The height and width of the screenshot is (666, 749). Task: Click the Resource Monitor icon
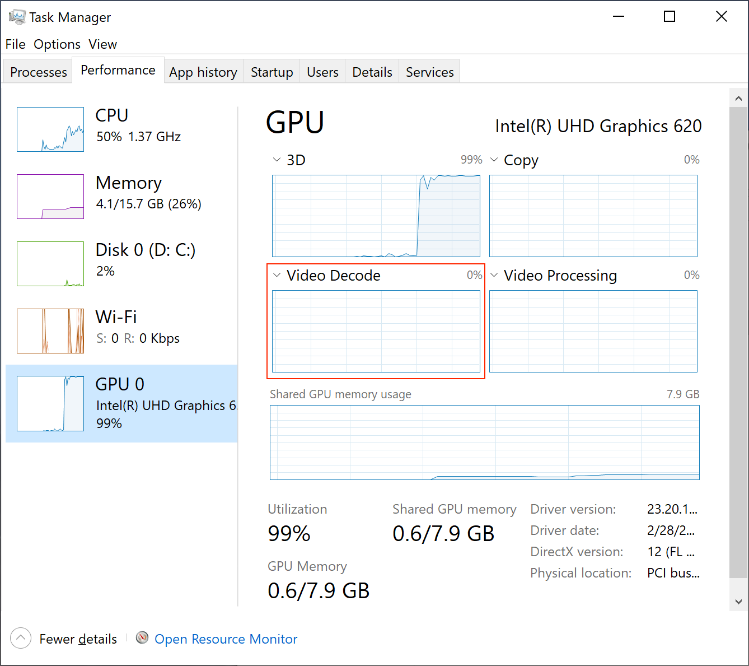pyautogui.click(x=142, y=638)
